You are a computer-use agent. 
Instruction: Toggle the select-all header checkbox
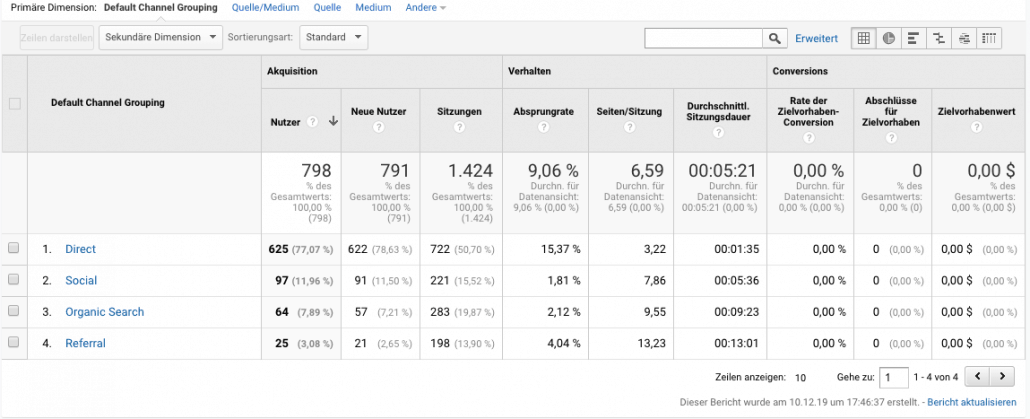pyautogui.click(x=14, y=103)
